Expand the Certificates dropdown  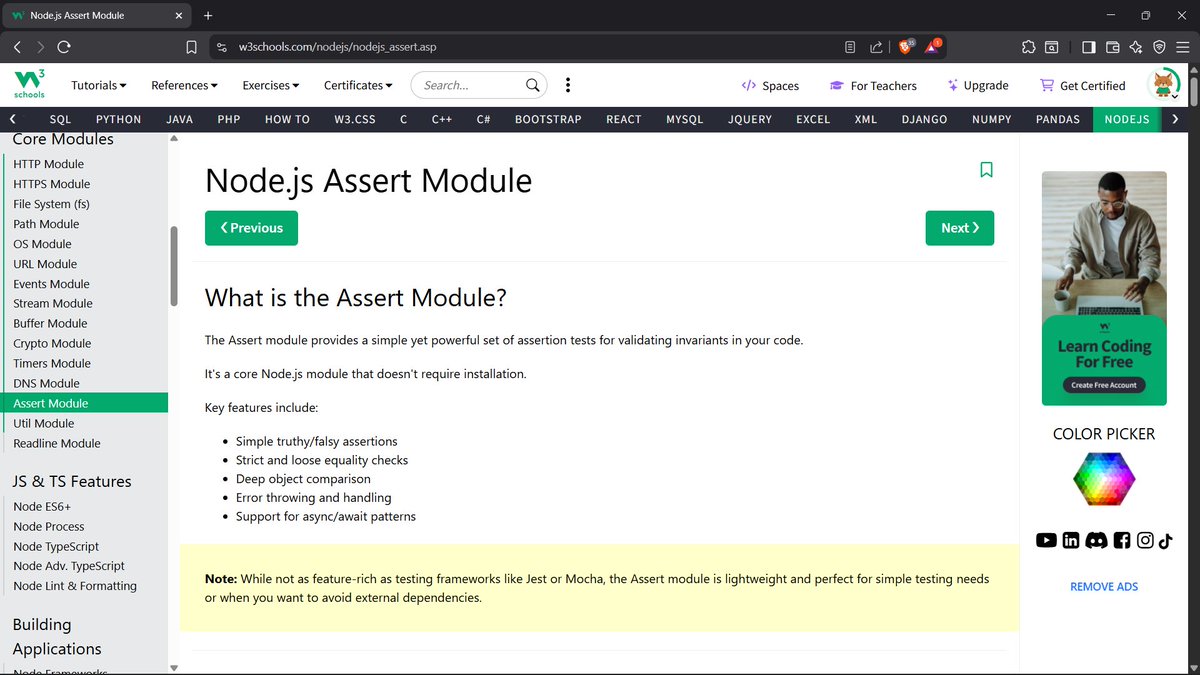coord(359,85)
